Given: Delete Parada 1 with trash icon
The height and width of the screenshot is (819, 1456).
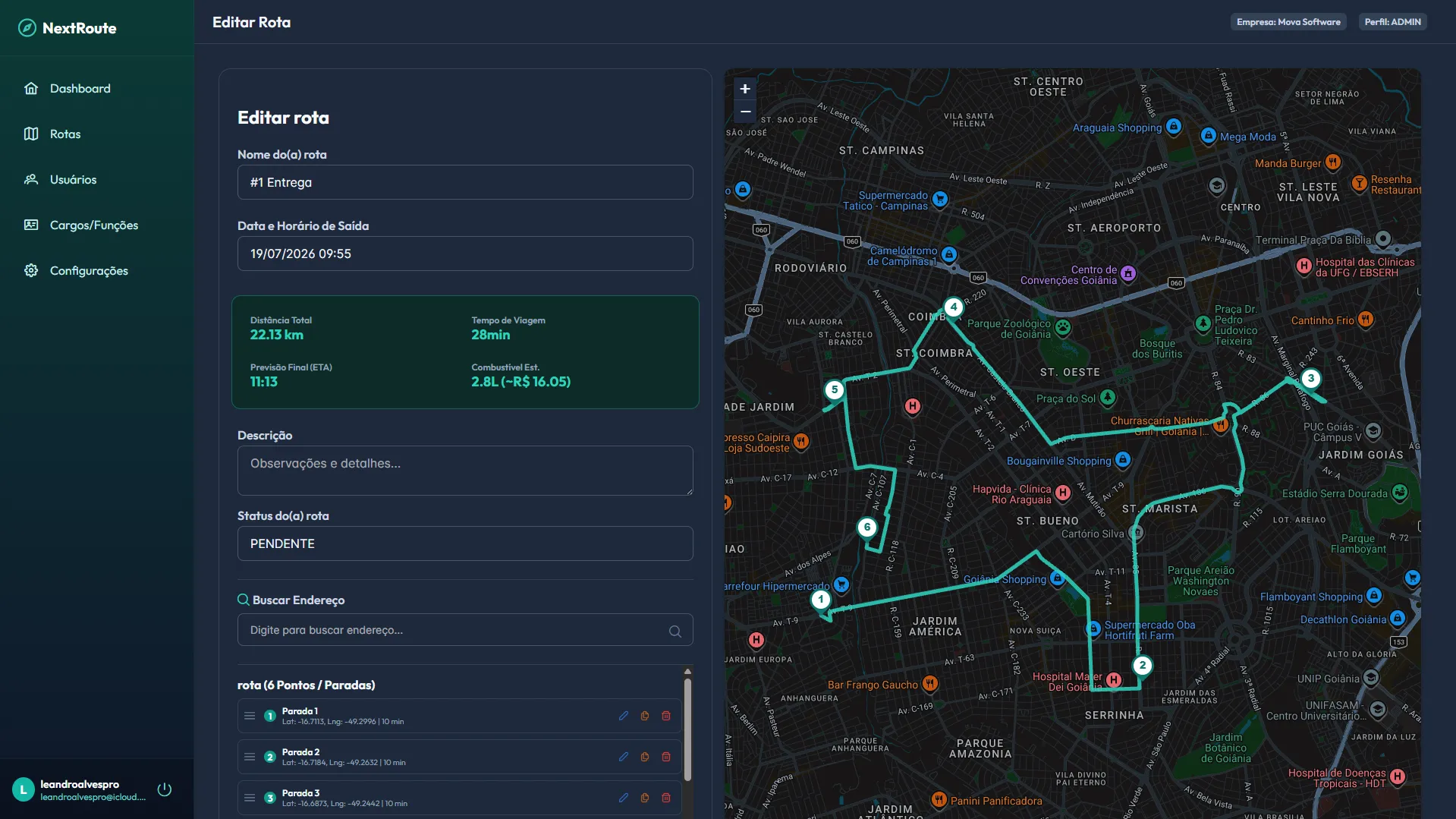Looking at the screenshot, I should [666, 716].
